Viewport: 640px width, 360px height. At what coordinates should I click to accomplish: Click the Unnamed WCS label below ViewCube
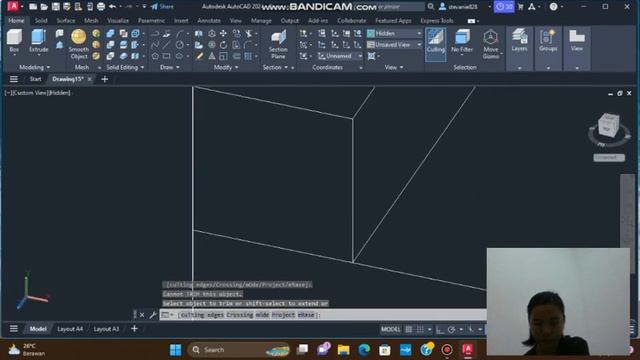pos(609,158)
